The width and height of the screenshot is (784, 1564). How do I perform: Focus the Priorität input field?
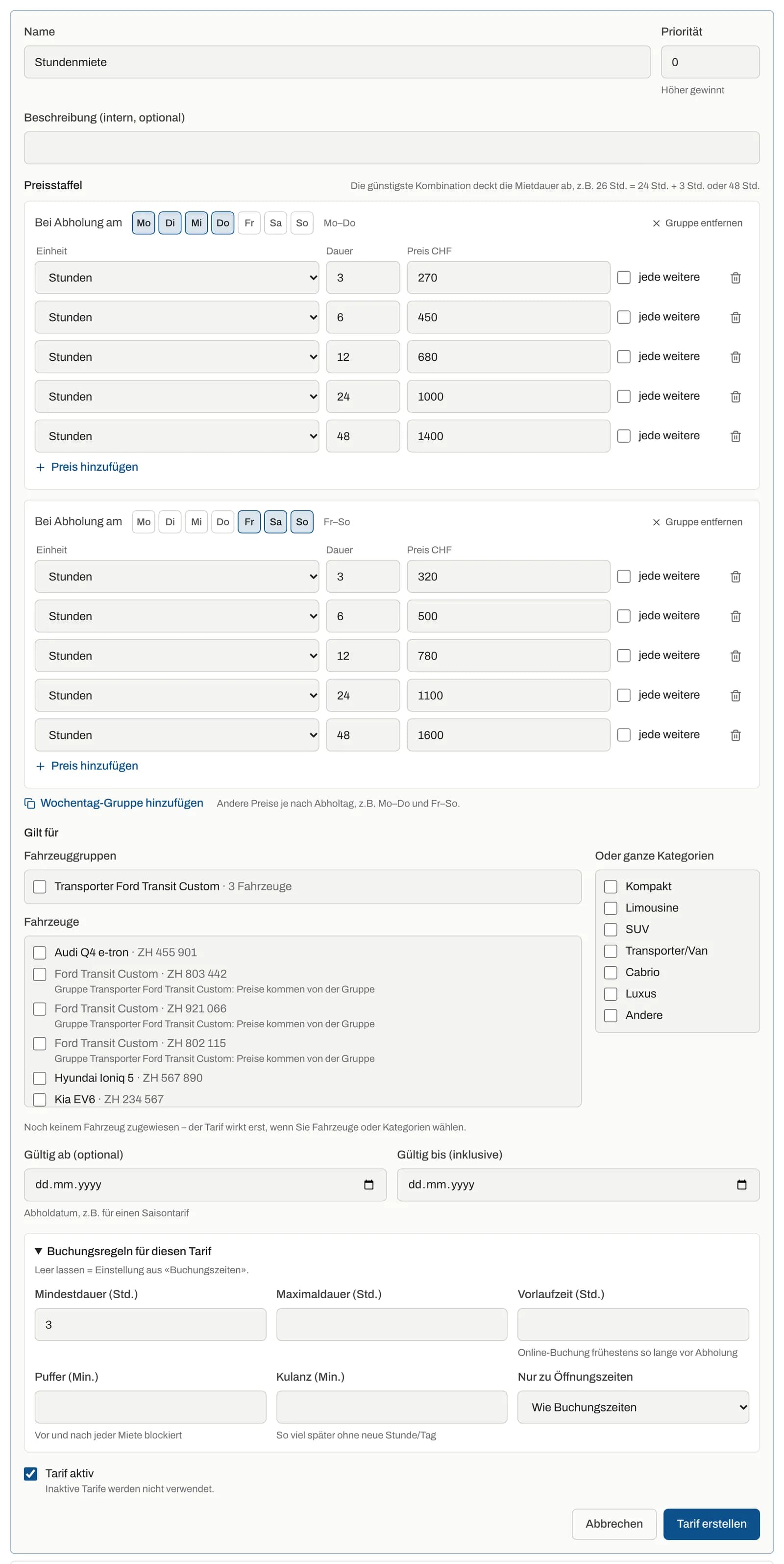(710, 62)
